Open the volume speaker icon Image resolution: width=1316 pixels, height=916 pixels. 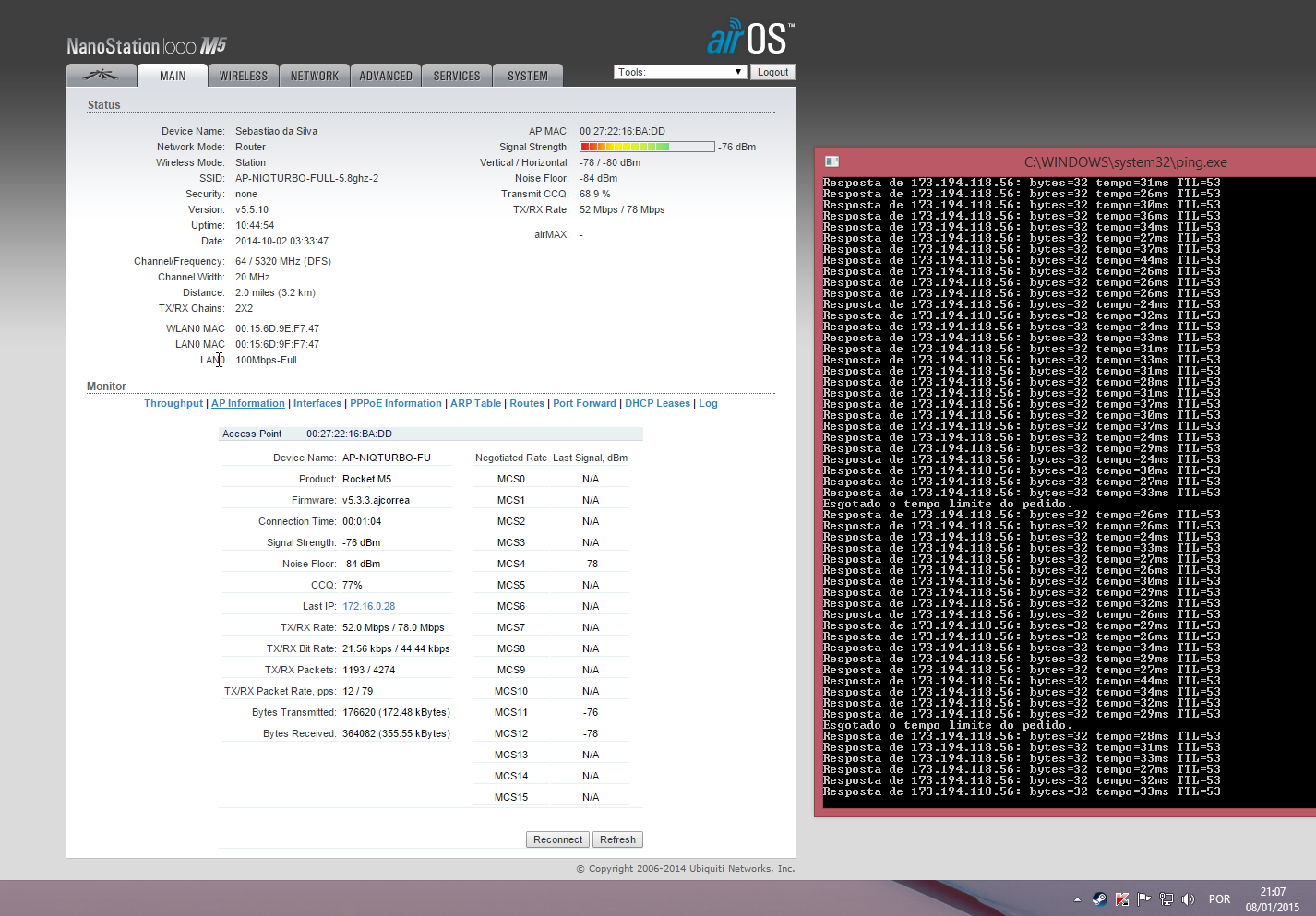coord(1189,899)
